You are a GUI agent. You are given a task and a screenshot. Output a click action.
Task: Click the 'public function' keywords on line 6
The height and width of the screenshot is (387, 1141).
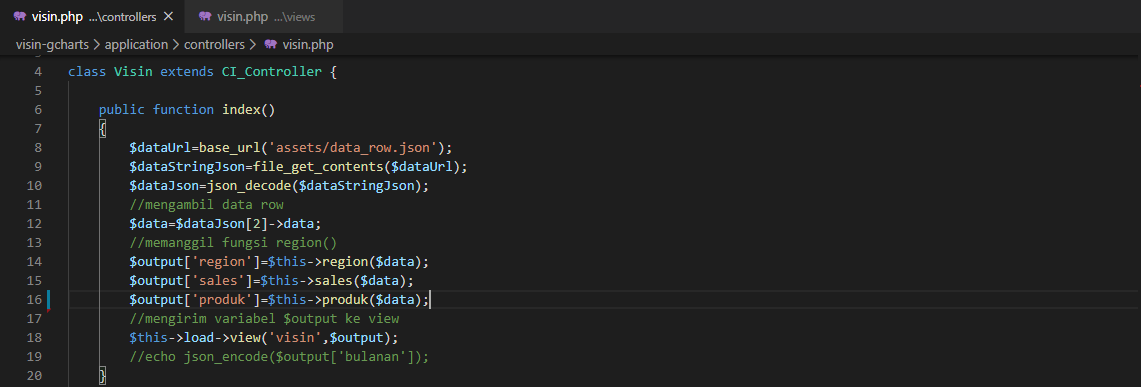click(x=156, y=110)
